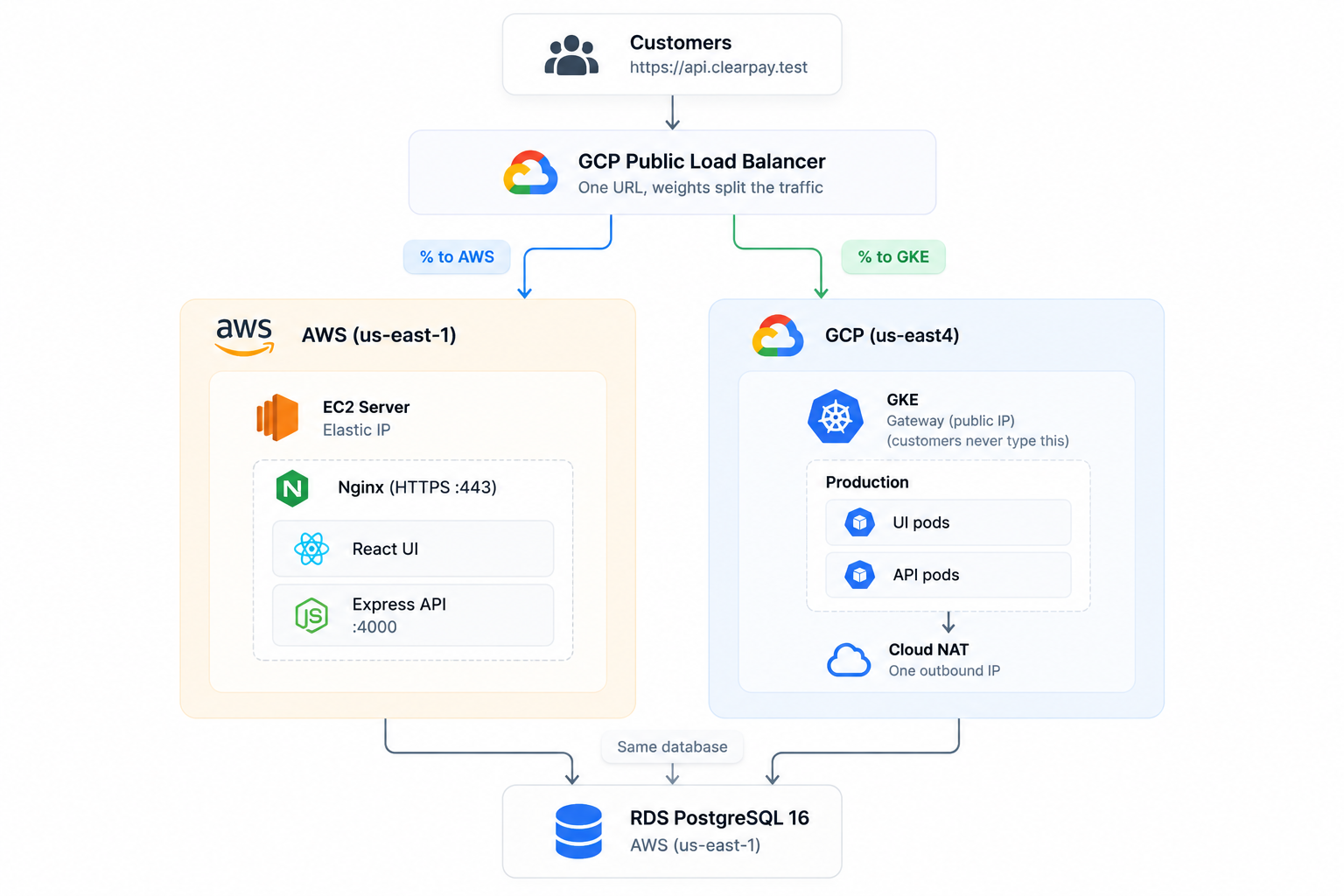Image resolution: width=1344 pixels, height=896 pixels.
Task: Click 'Gateway (public IP)' text
Action: point(950,421)
